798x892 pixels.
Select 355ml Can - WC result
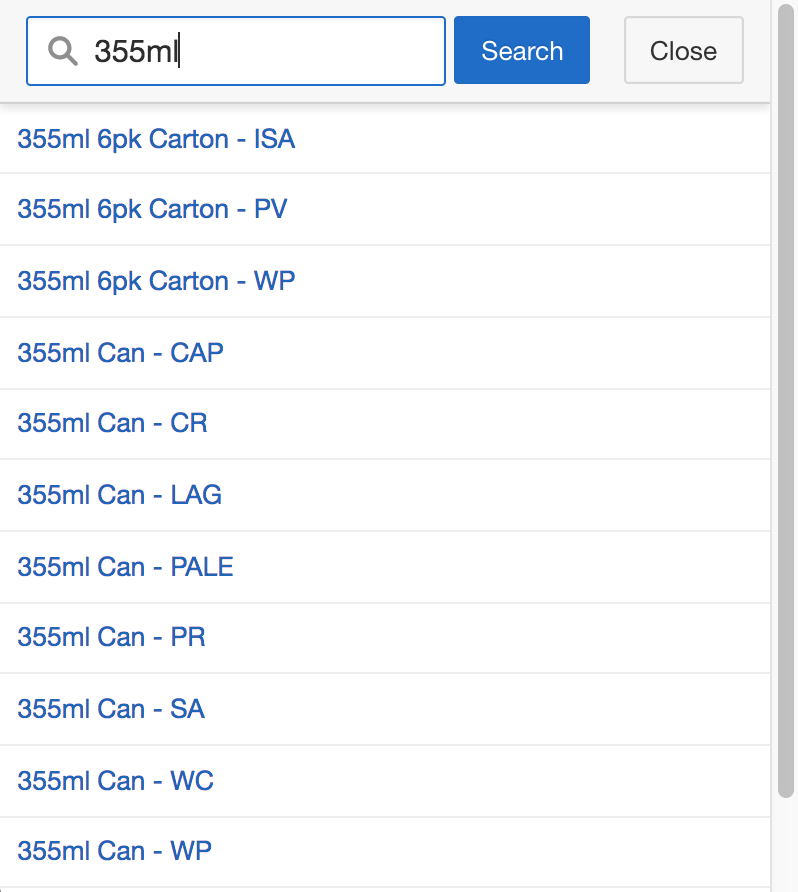[x=115, y=780]
